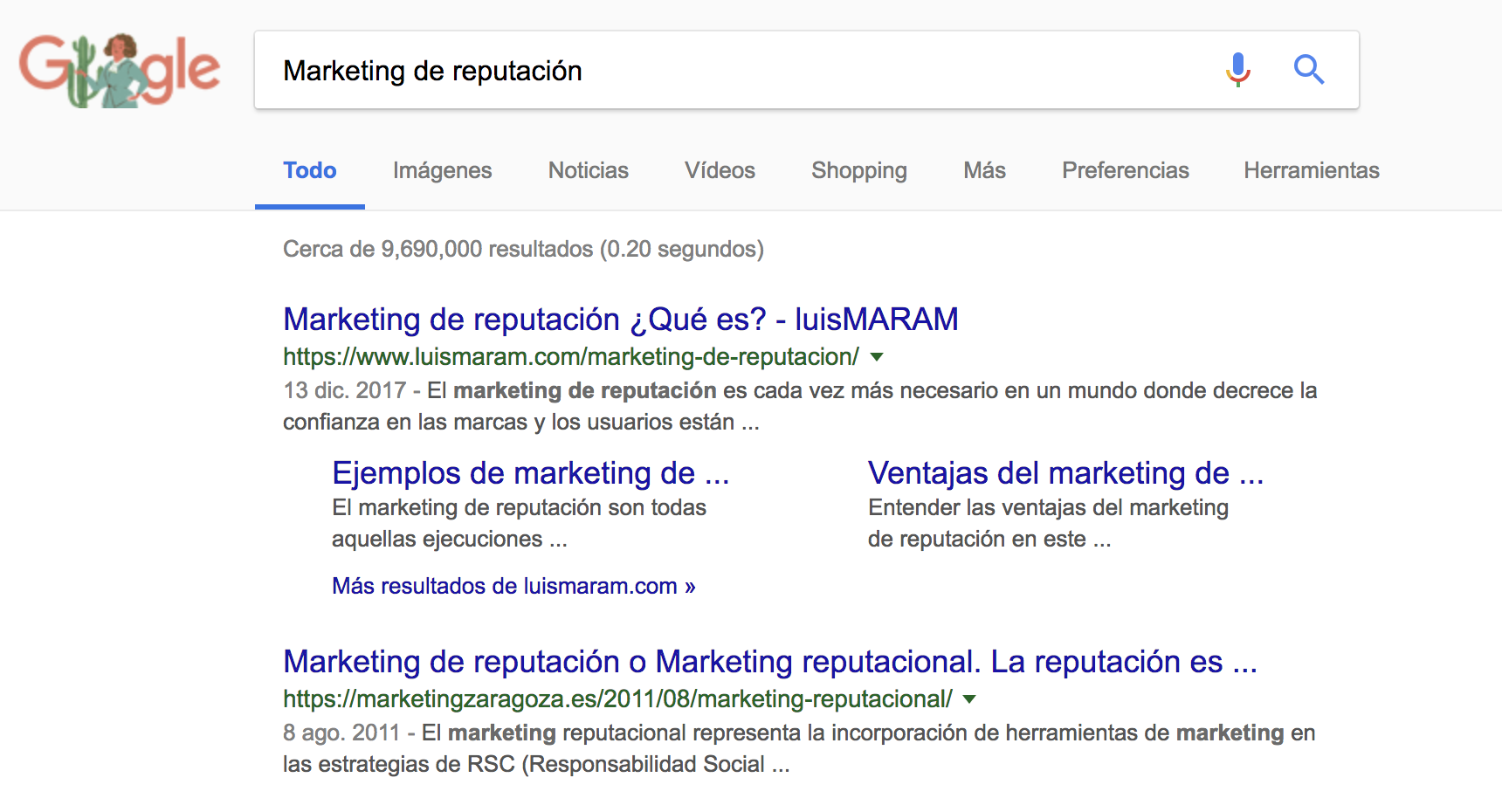Click the Google doodle logo
Screen dimensions: 1502x812
pyautogui.click(x=120, y=71)
